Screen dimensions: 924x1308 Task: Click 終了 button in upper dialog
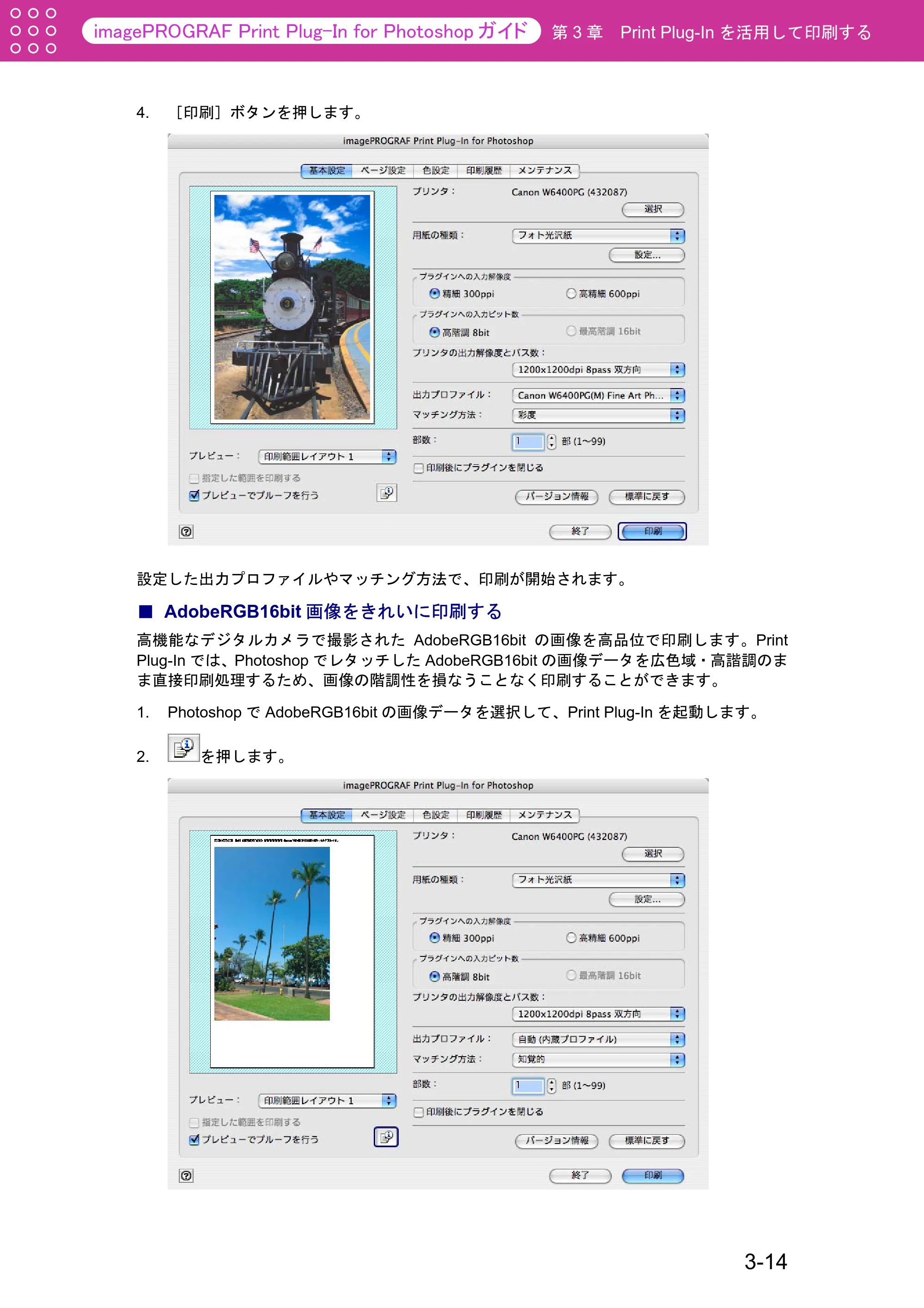tap(580, 531)
